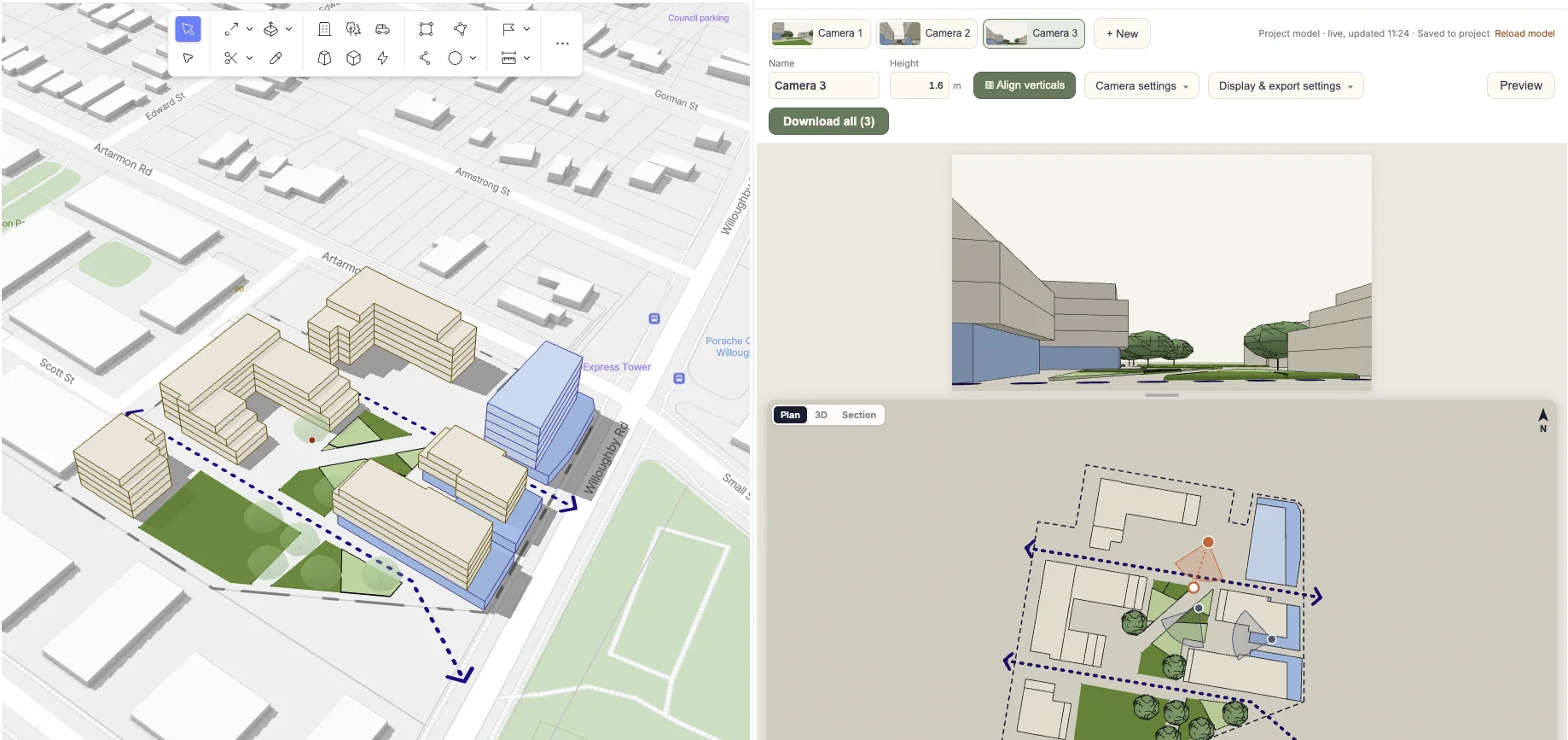Screen dimensions: 1568x740
Task: Expand flag tool options arrow
Action: coord(526,29)
